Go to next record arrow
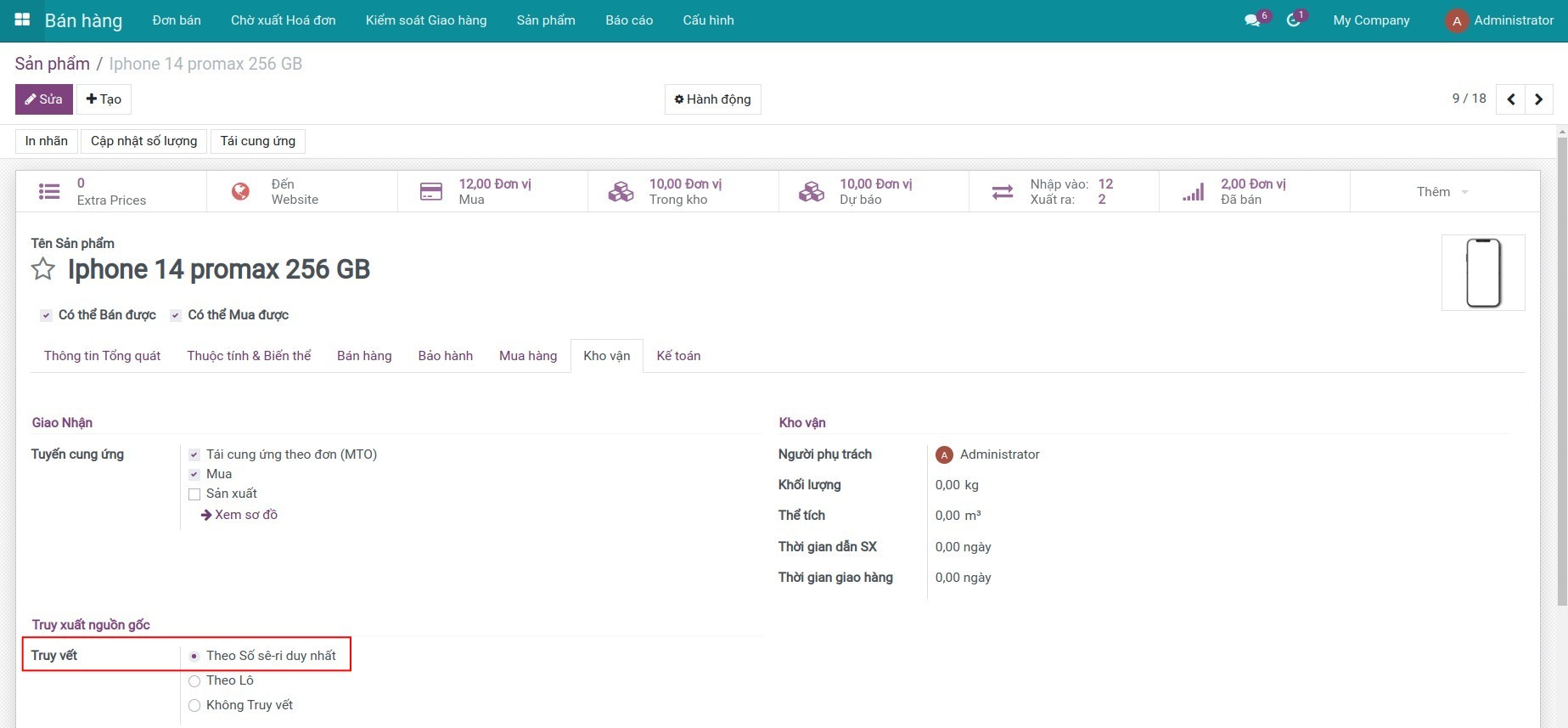 (1539, 99)
